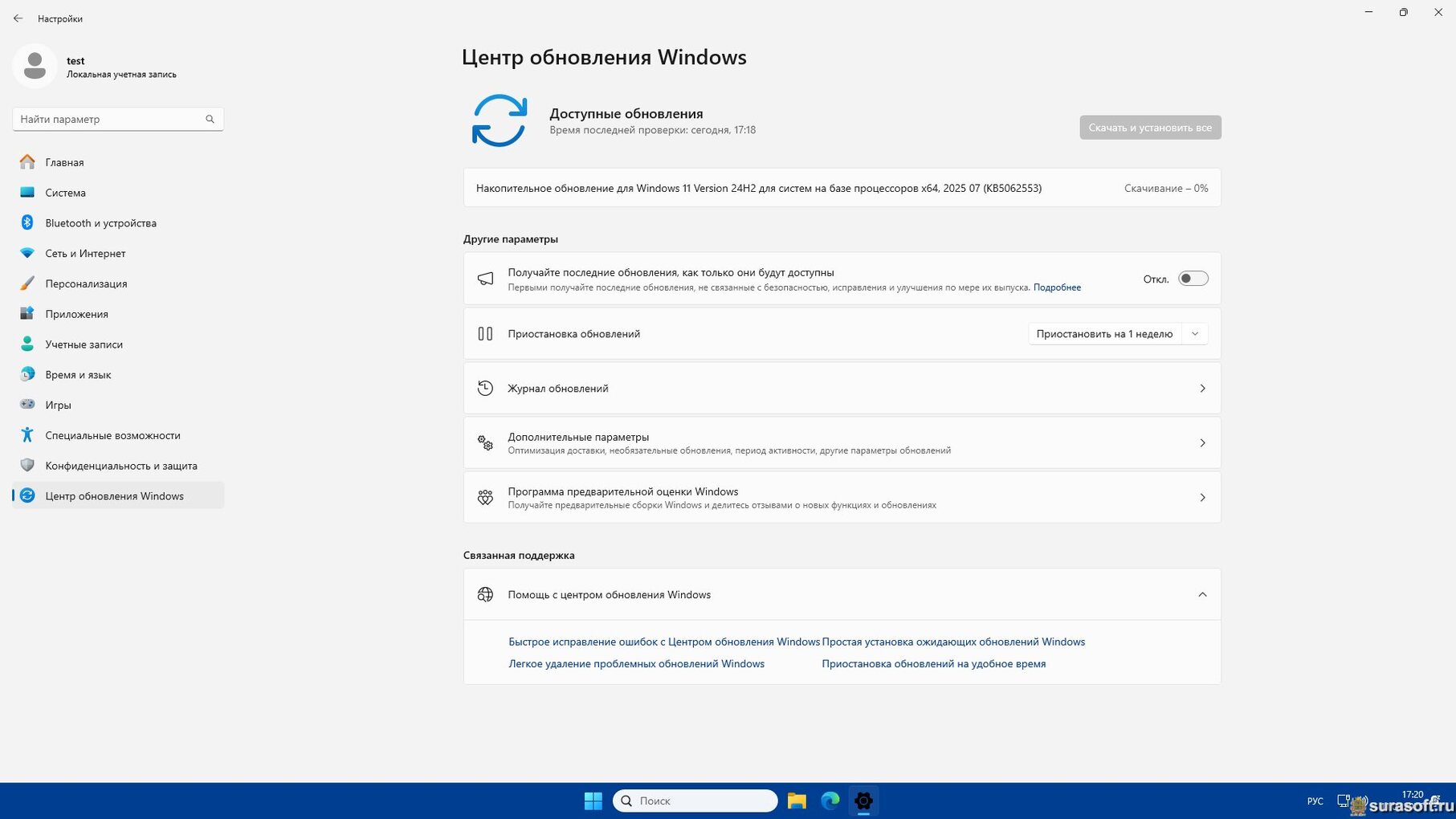Open the Журнал обновлений row

pos(842,389)
